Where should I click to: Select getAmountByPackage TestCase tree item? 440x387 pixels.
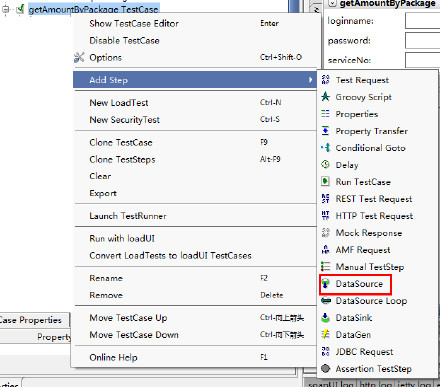(x=93, y=9)
